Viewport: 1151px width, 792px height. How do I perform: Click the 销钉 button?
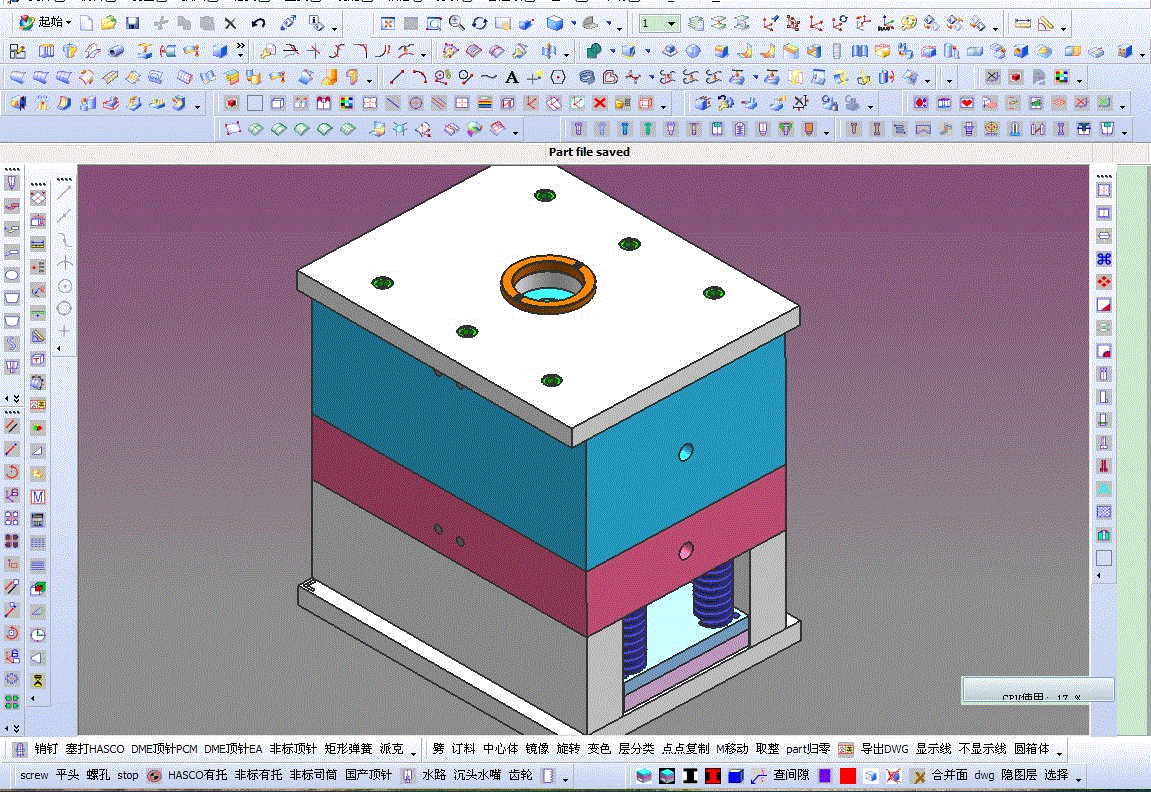pos(46,749)
